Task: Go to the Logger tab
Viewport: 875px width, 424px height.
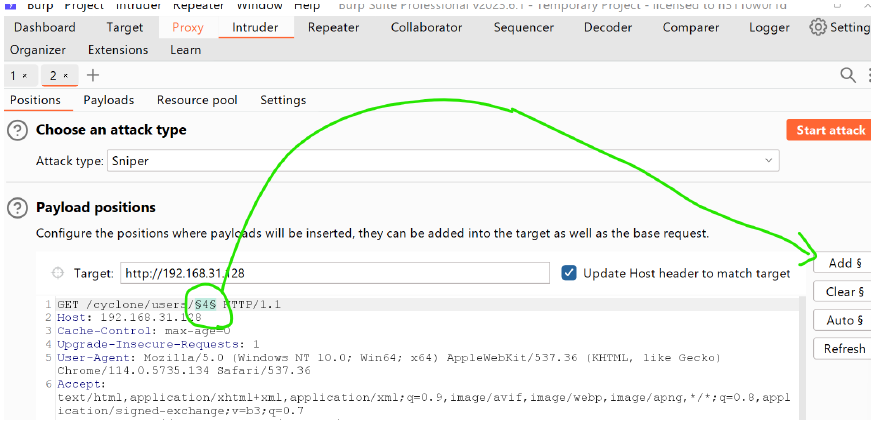Action: point(769,27)
